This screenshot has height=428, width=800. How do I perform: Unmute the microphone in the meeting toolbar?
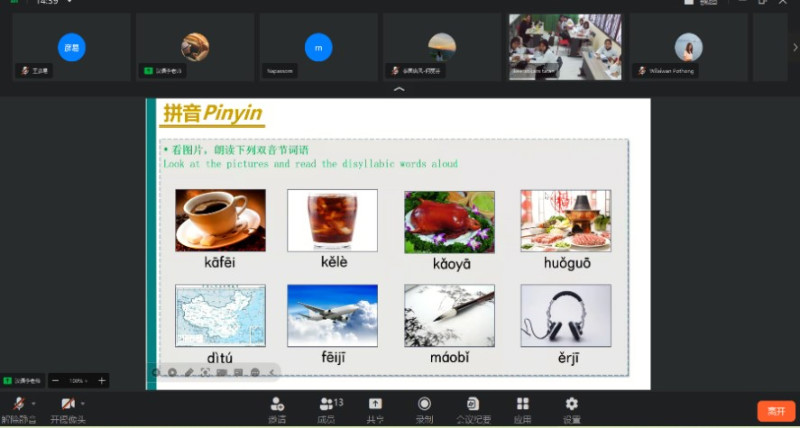pos(17,404)
